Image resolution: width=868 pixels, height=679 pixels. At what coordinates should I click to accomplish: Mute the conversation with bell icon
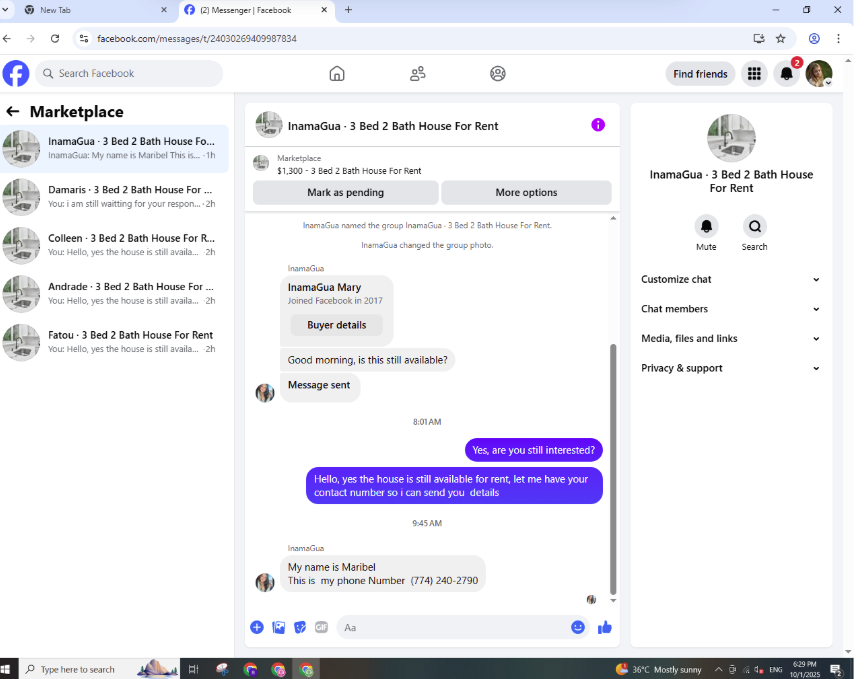click(706, 226)
